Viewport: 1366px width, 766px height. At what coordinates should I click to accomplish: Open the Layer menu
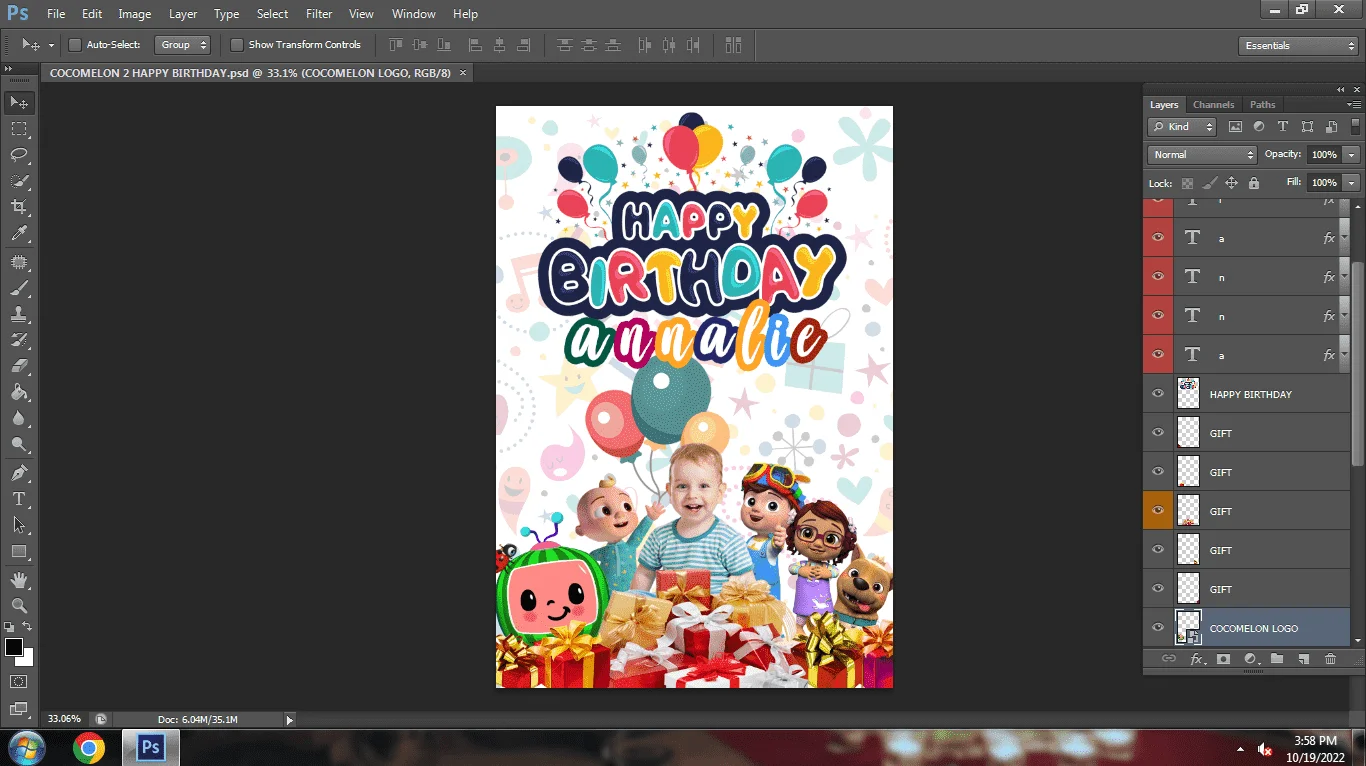coord(183,14)
